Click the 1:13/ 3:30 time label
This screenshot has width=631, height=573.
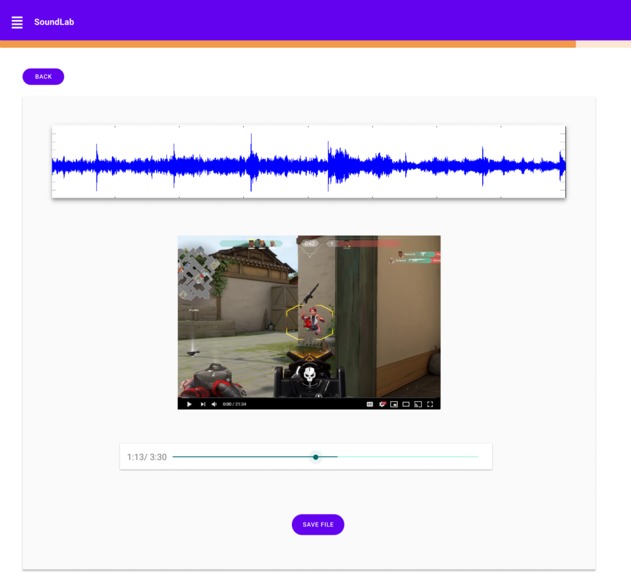147,457
